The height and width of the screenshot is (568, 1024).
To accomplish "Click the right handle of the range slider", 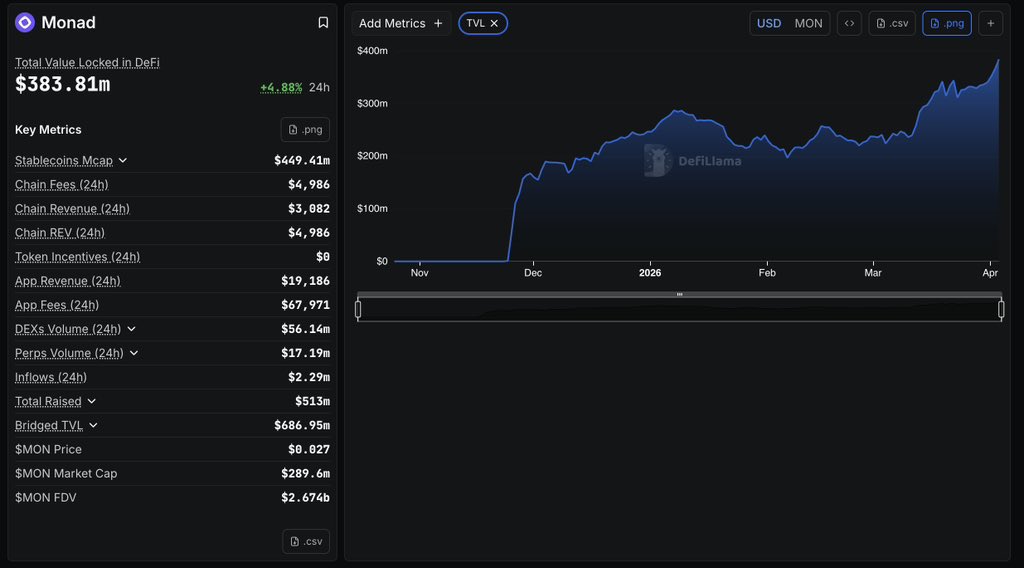I will 1001,309.
